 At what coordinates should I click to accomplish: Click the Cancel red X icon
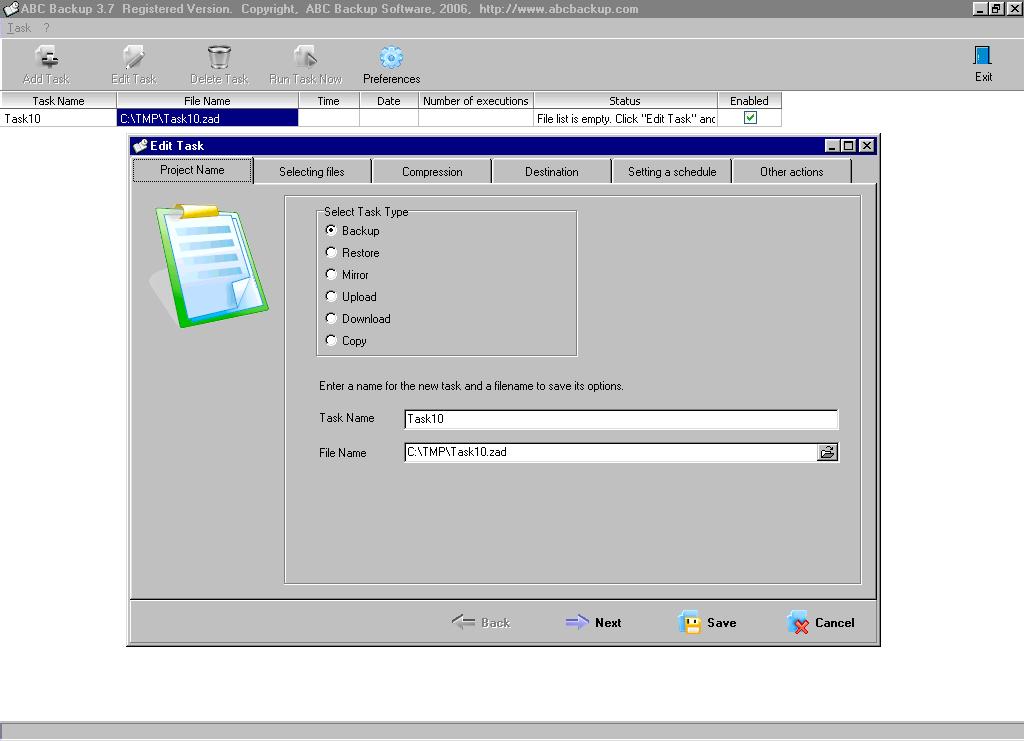click(x=798, y=622)
